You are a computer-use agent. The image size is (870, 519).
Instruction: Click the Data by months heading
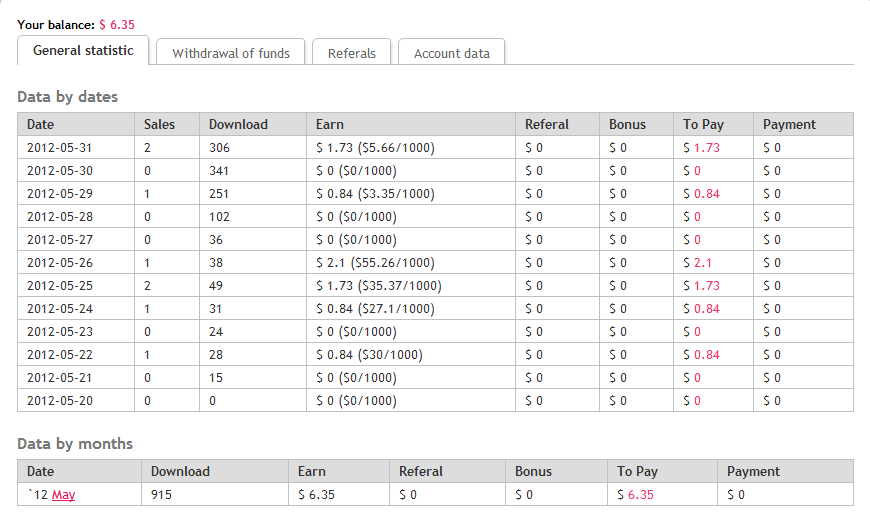pos(75,443)
